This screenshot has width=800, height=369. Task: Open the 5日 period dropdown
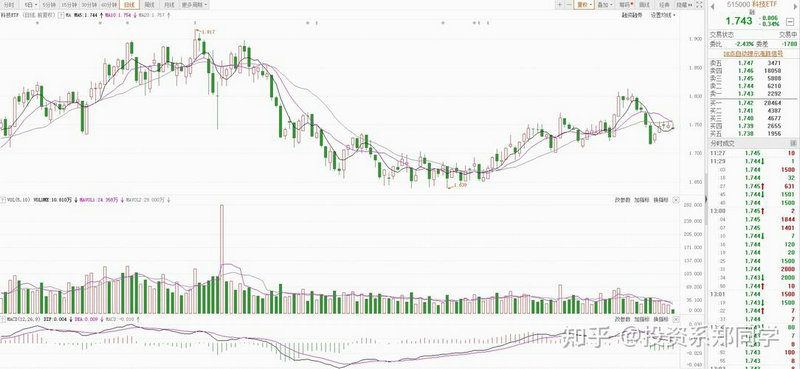31,5
